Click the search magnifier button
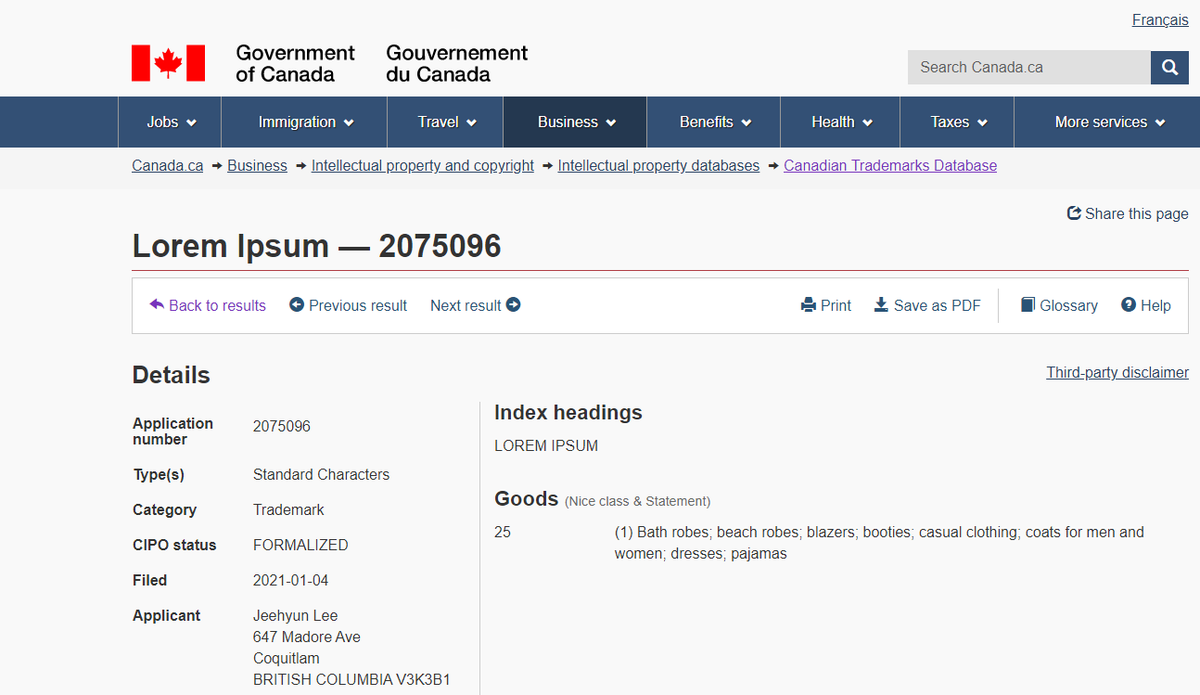The height and width of the screenshot is (695, 1200). click(x=1169, y=67)
